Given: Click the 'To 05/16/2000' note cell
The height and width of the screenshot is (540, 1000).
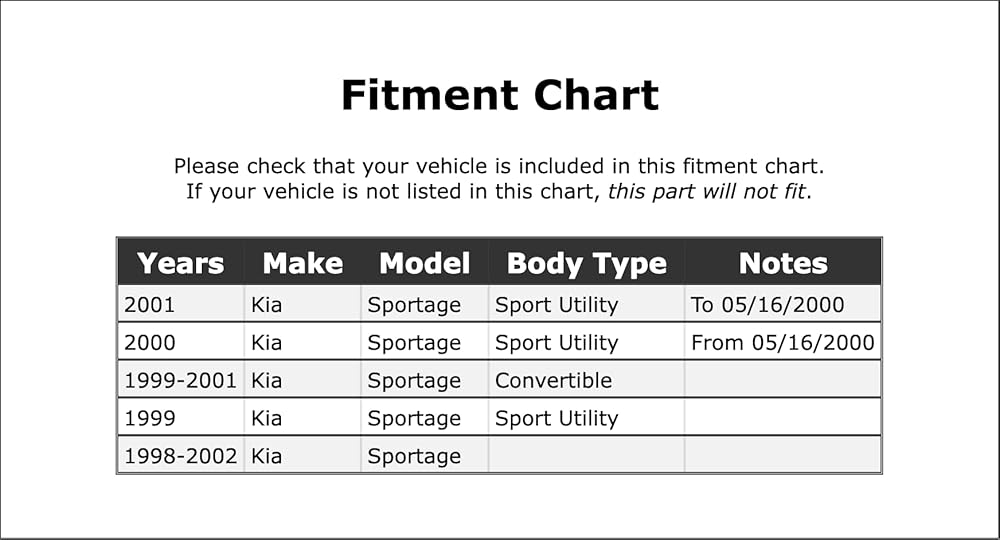Looking at the screenshot, I should point(783,304).
